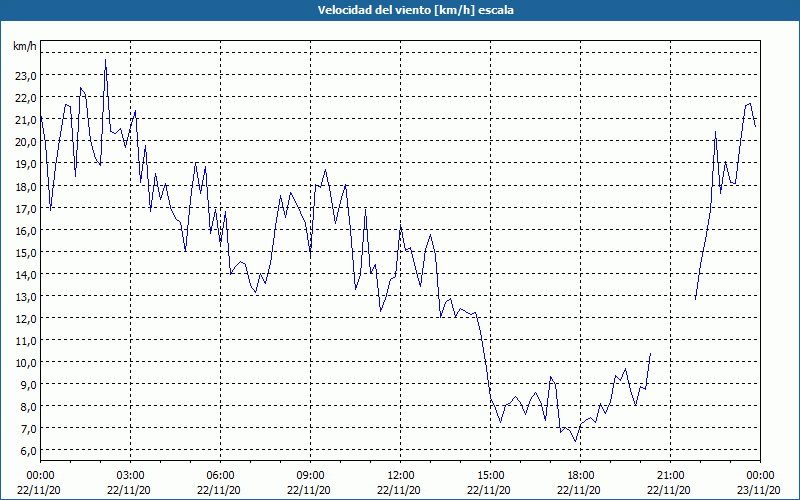800x500 pixels.
Task: Click the '20,0' y-axis value
Action: tap(26, 142)
